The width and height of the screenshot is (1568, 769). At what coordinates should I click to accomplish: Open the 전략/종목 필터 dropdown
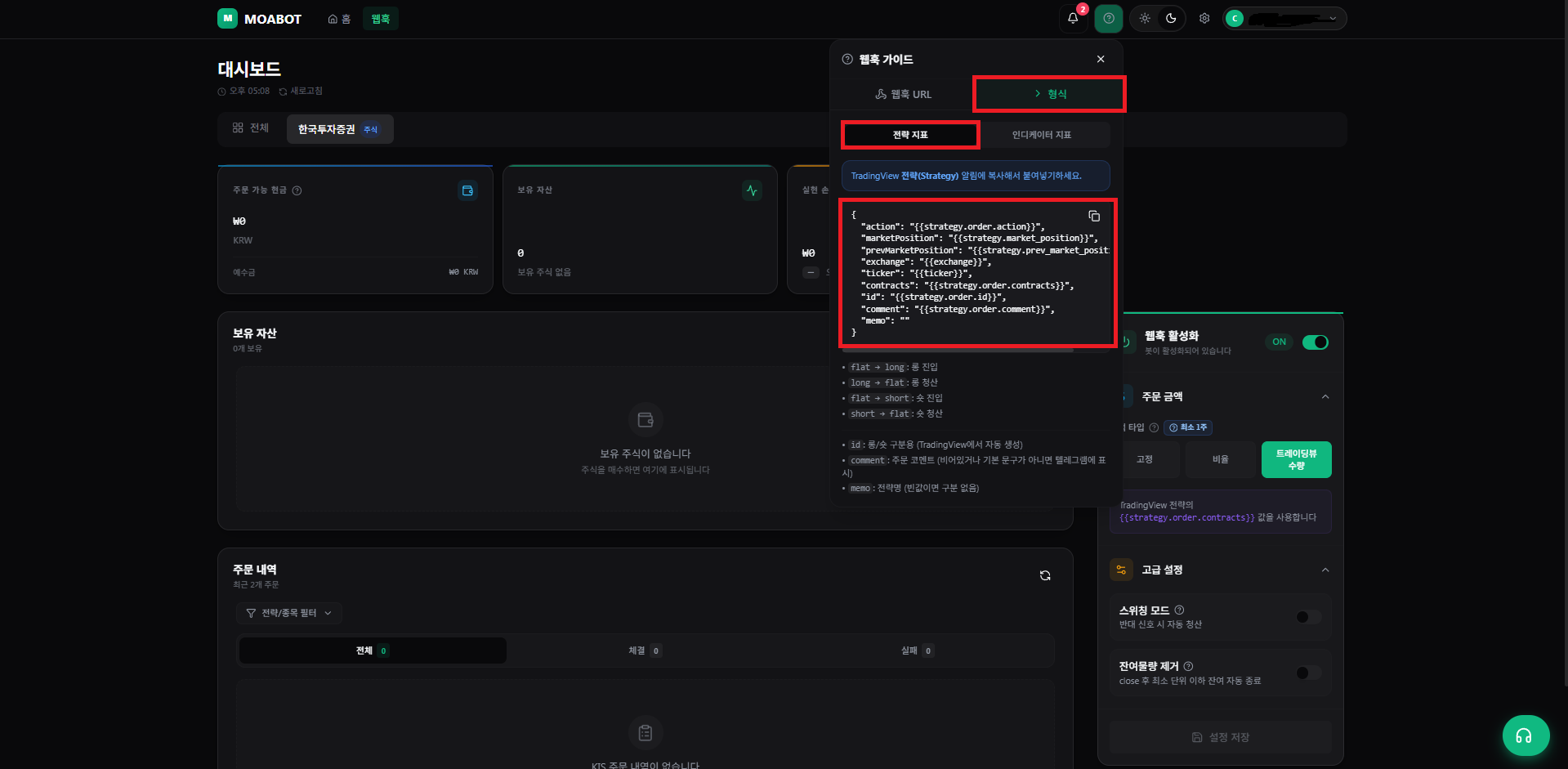289,613
